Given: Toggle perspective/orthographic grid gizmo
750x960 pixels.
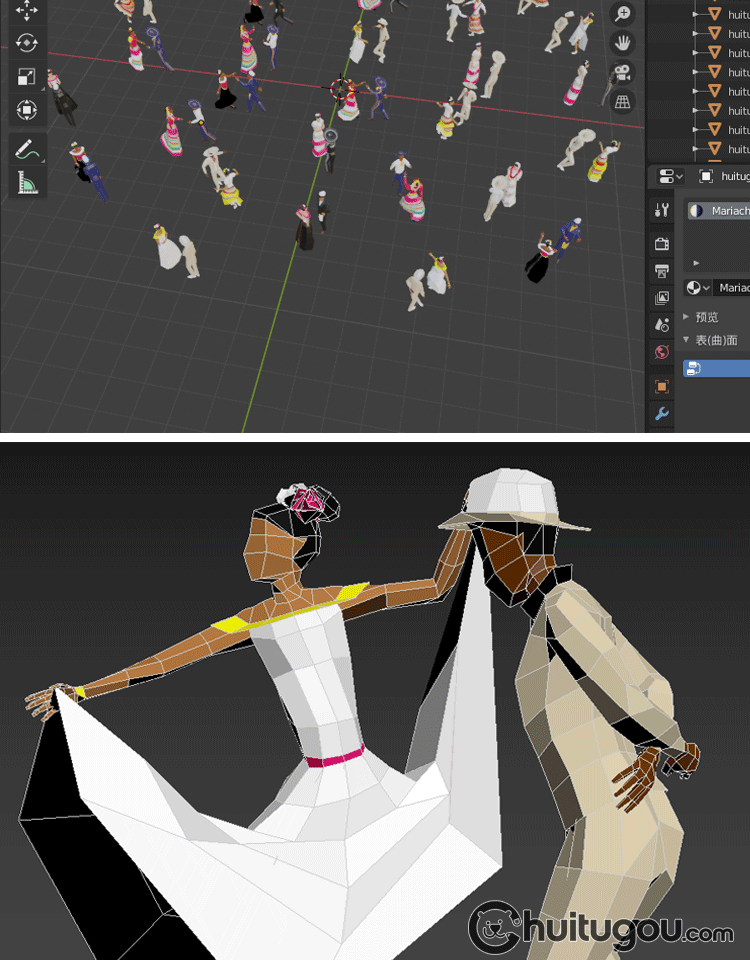Looking at the screenshot, I should 623,101.
